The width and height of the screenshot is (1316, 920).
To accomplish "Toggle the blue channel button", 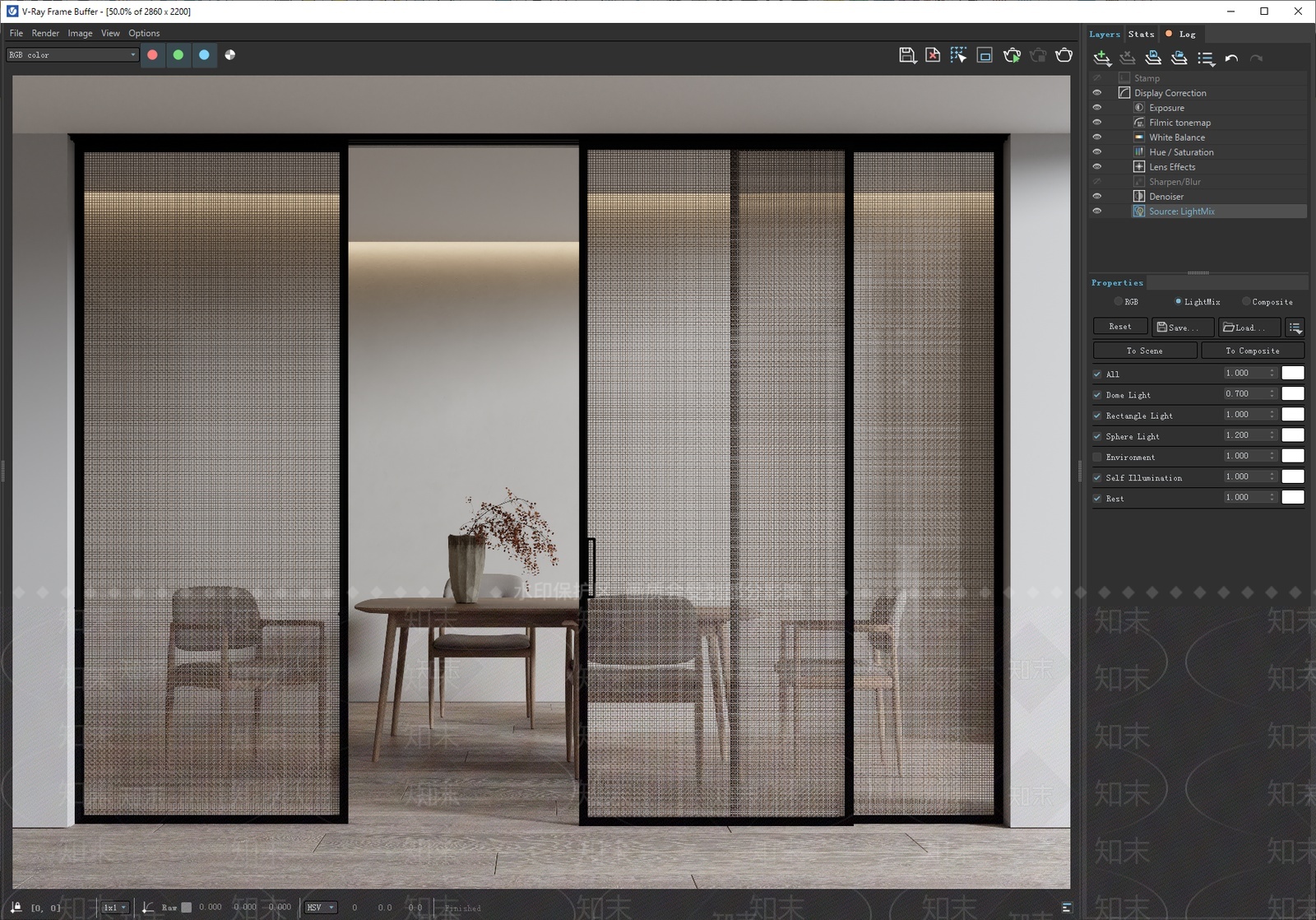I will tap(204, 55).
